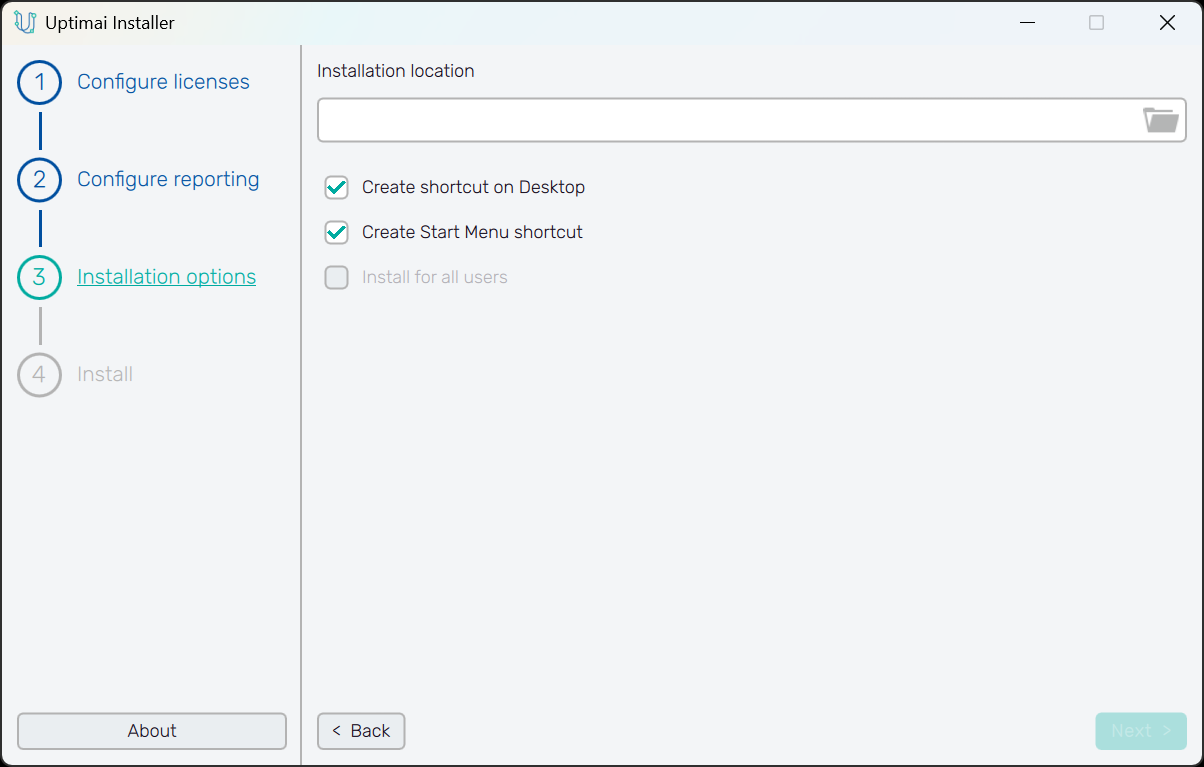Screen dimensions: 1204x767
Task: Open the About dialog
Action: tap(152, 731)
